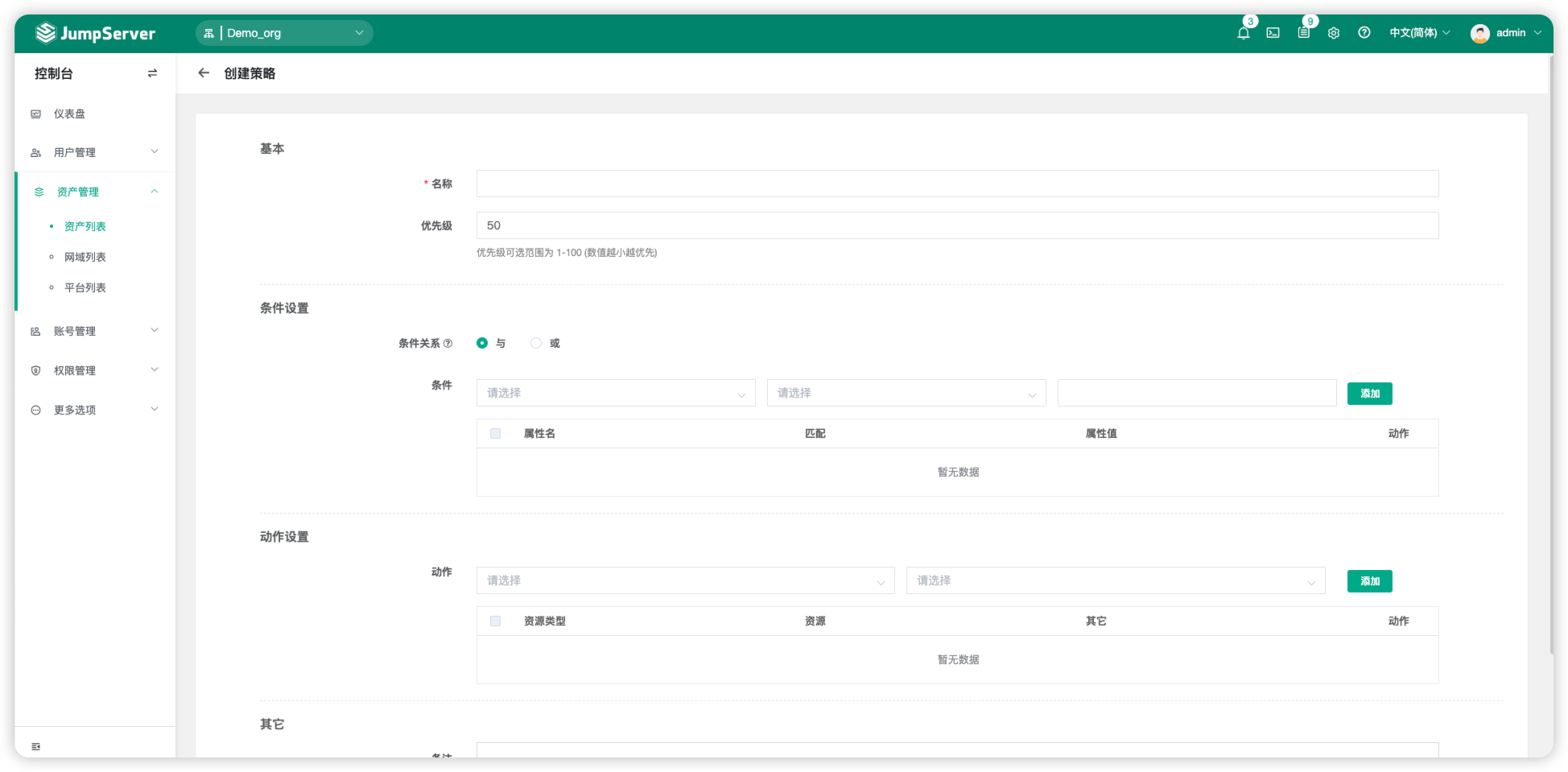This screenshot has width=1568, height=772.
Task: Expand the 用户管理 sidebar menu
Action: 95,152
